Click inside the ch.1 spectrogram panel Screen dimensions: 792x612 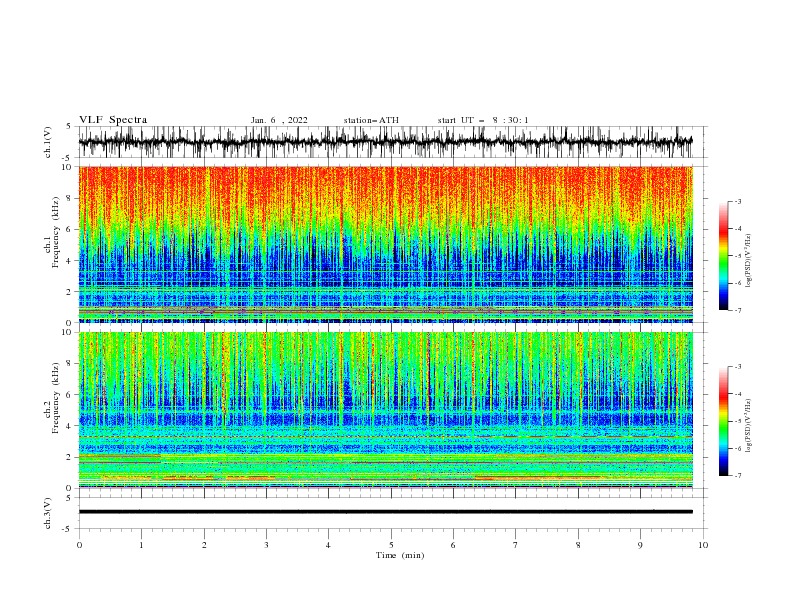[x=385, y=244]
